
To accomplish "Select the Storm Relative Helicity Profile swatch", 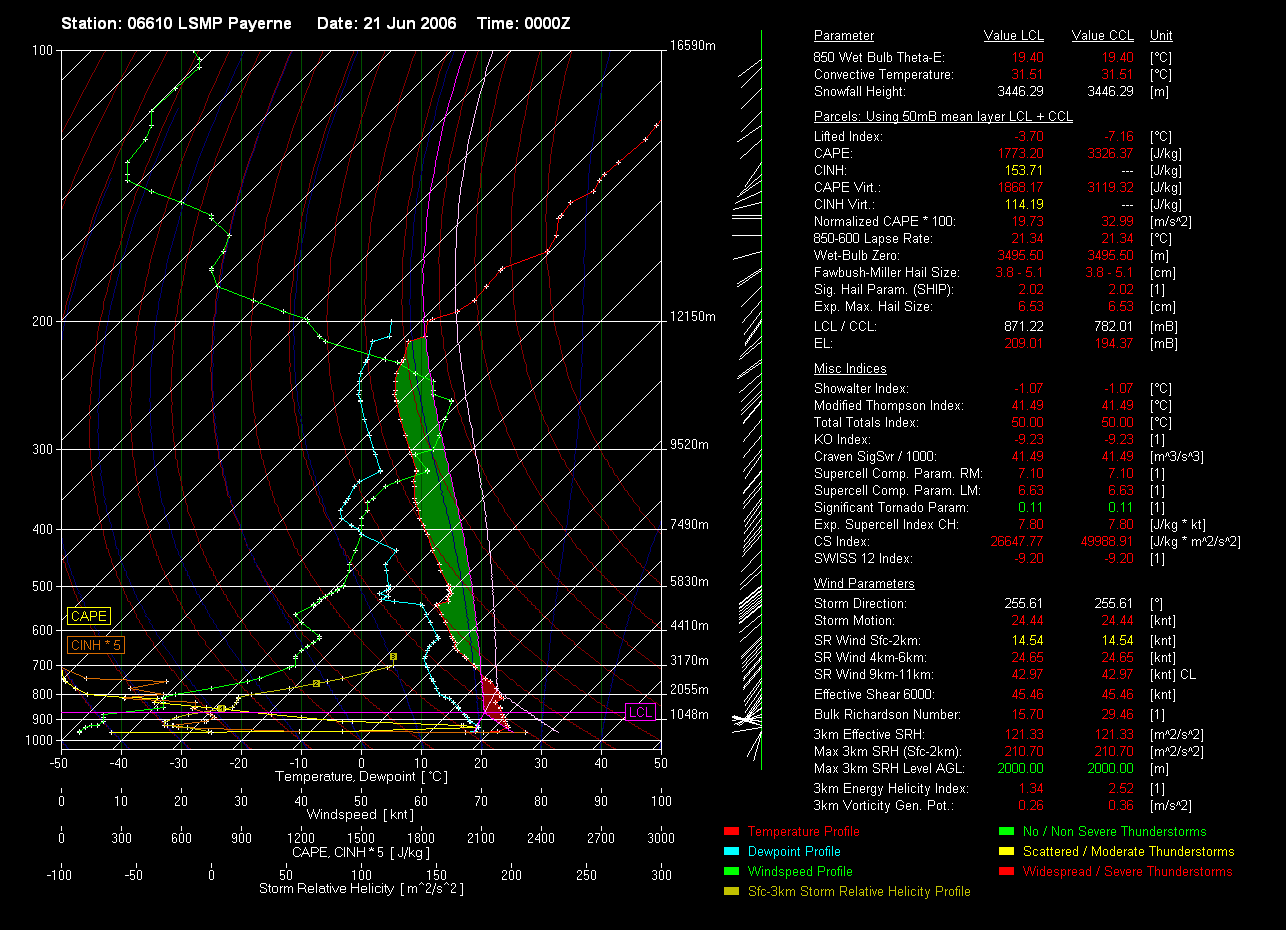I will pos(730,891).
